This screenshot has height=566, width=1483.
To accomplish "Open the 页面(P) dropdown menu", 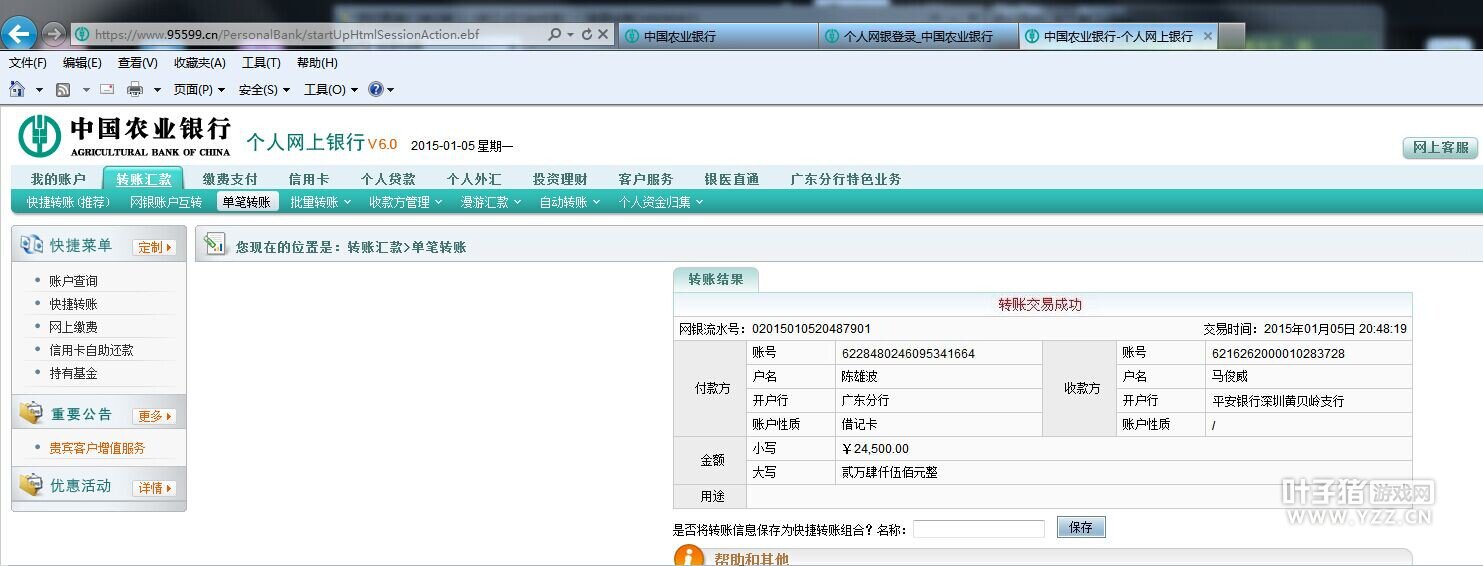I will (199, 90).
